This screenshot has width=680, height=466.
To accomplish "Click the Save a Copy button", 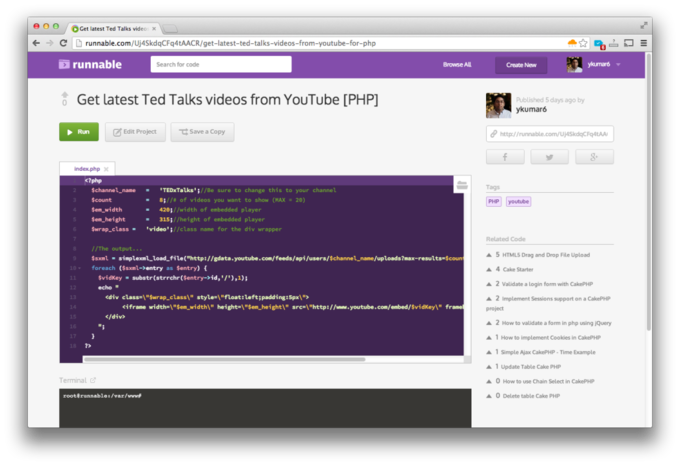I will (x=202, y=132).
